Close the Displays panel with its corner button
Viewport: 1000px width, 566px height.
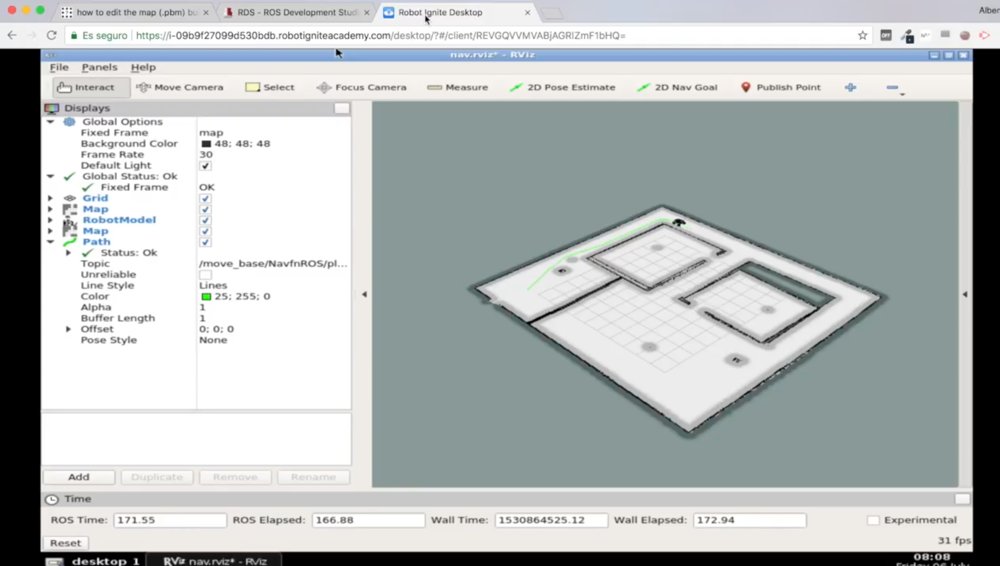(x=342, y=108)
